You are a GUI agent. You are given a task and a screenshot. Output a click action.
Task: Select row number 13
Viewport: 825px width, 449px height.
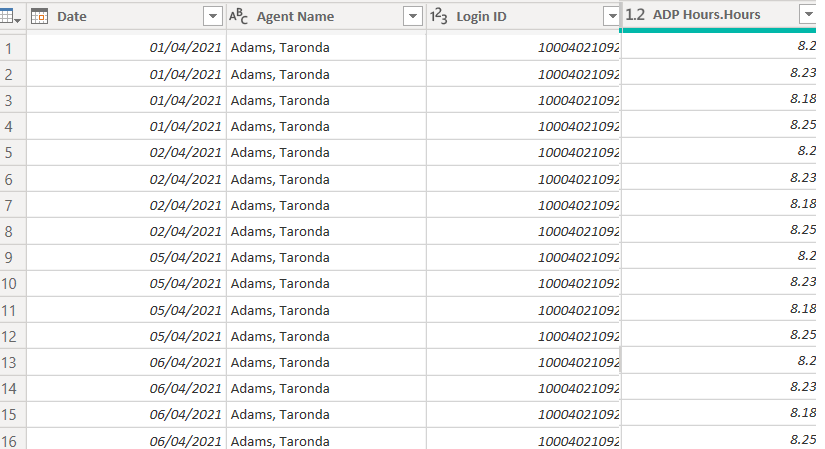[x=13, y=363]
